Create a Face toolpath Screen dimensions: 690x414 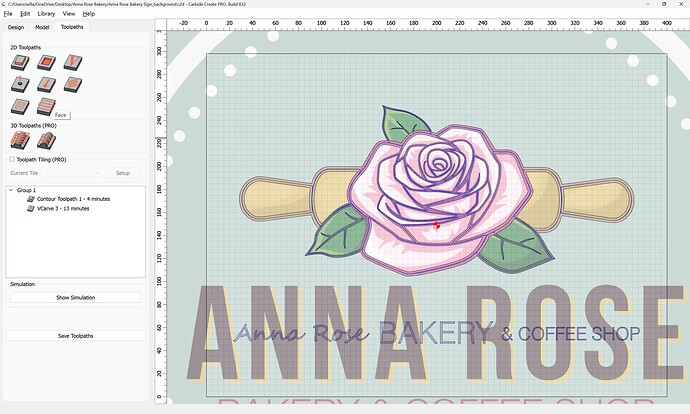point(46,106)
